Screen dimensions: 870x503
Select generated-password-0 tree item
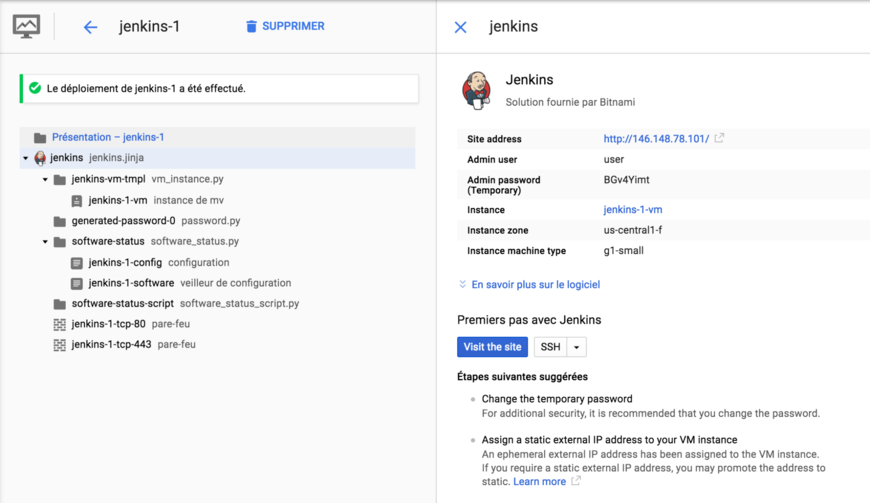coord(155,221)
